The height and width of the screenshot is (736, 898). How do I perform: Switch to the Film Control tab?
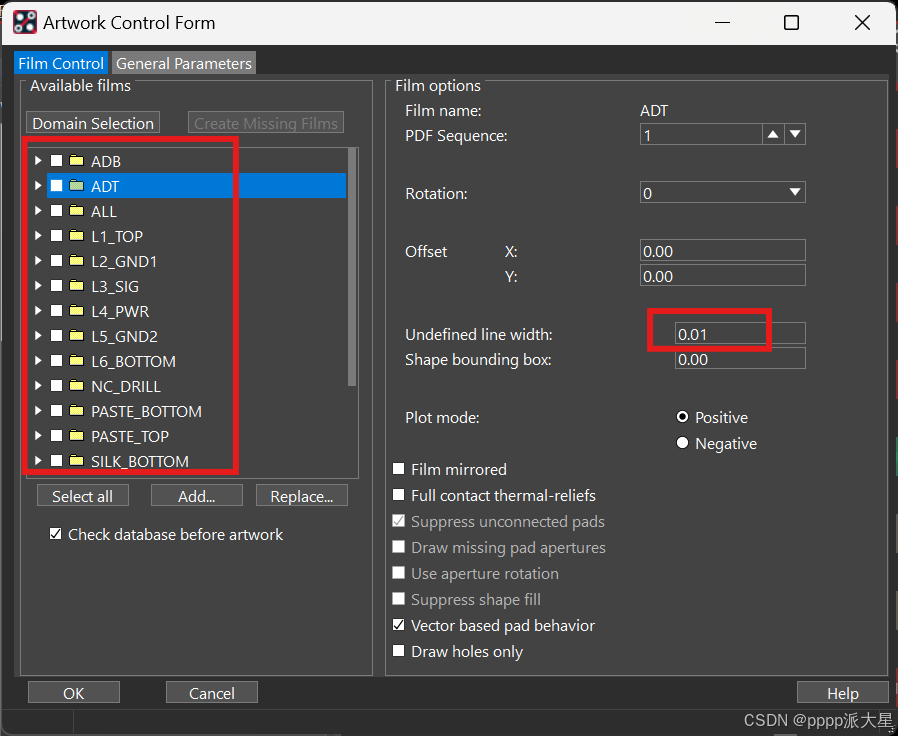61,63
